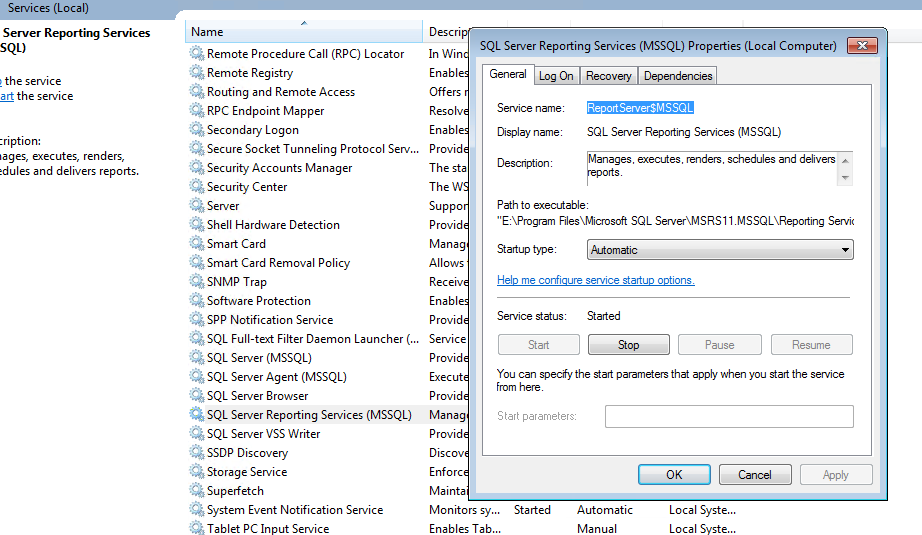
Task: Click gear icon next to SQL Server Browser
Action: click(x=196, y=396)
